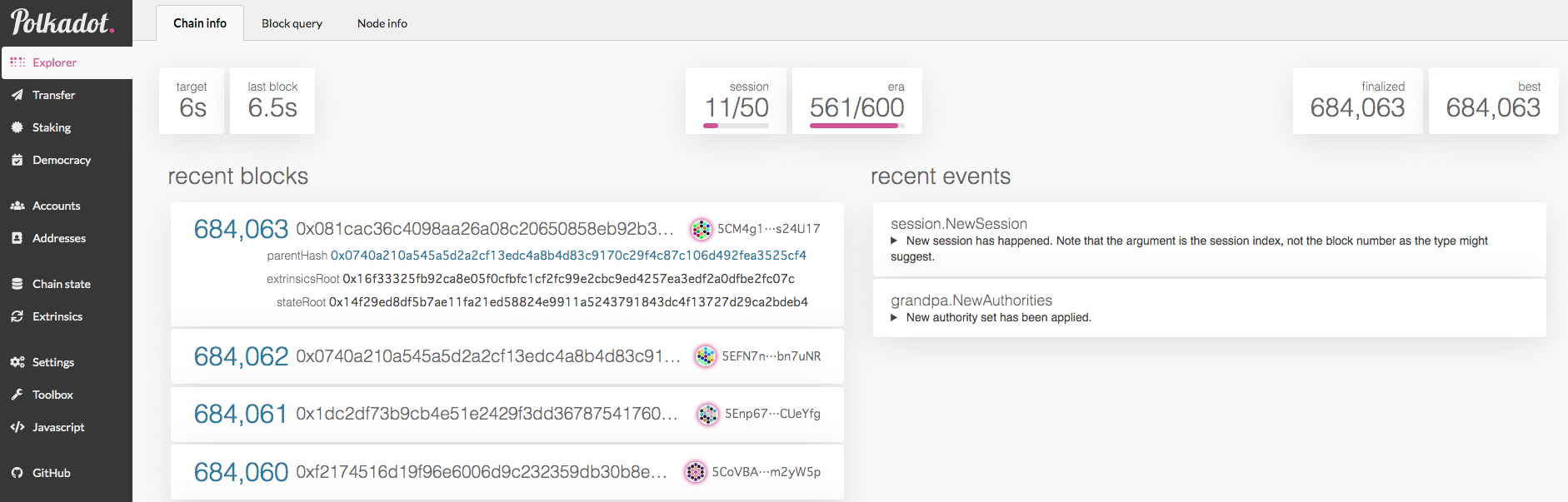Click the GitHub octocat icon
This screenshot has height=502, width=1568.
[17, 473]
